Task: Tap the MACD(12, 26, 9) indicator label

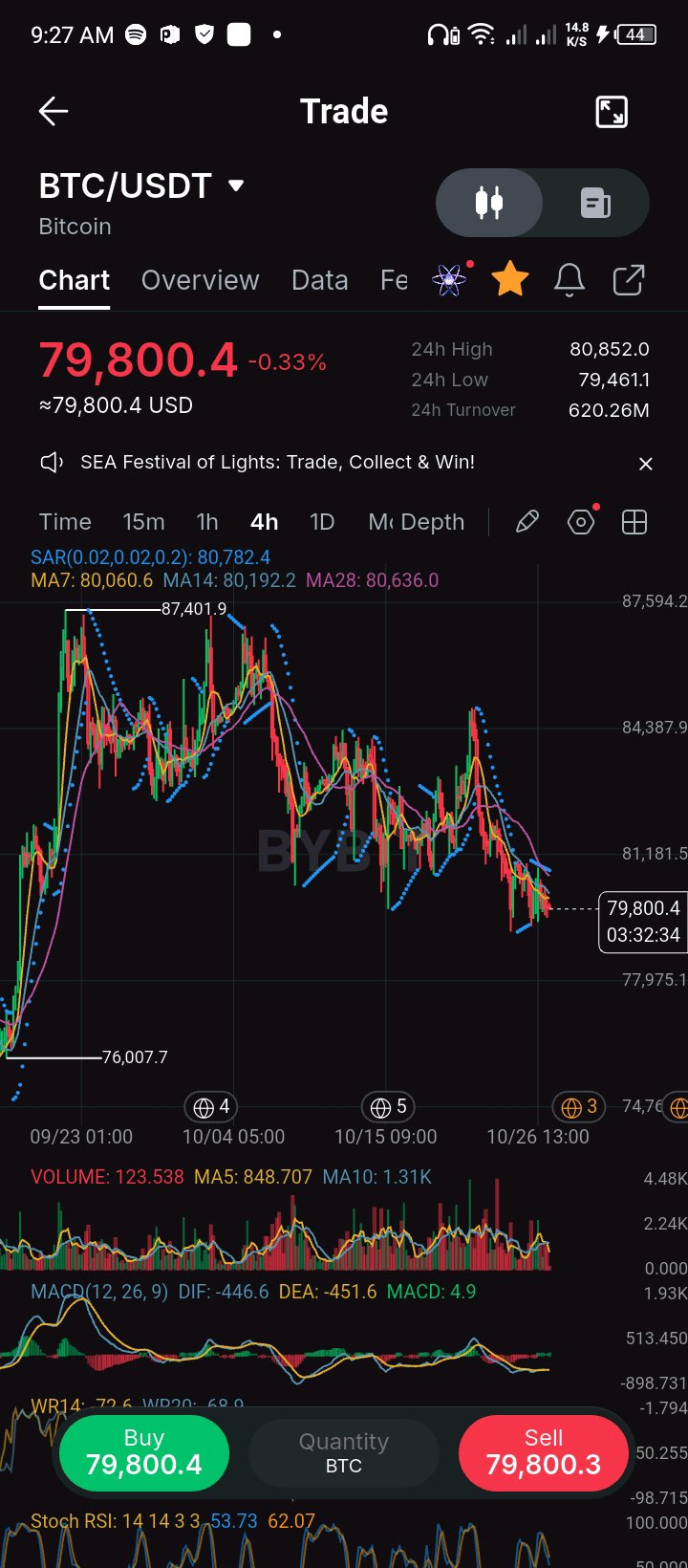Action: pos(99,1292)
